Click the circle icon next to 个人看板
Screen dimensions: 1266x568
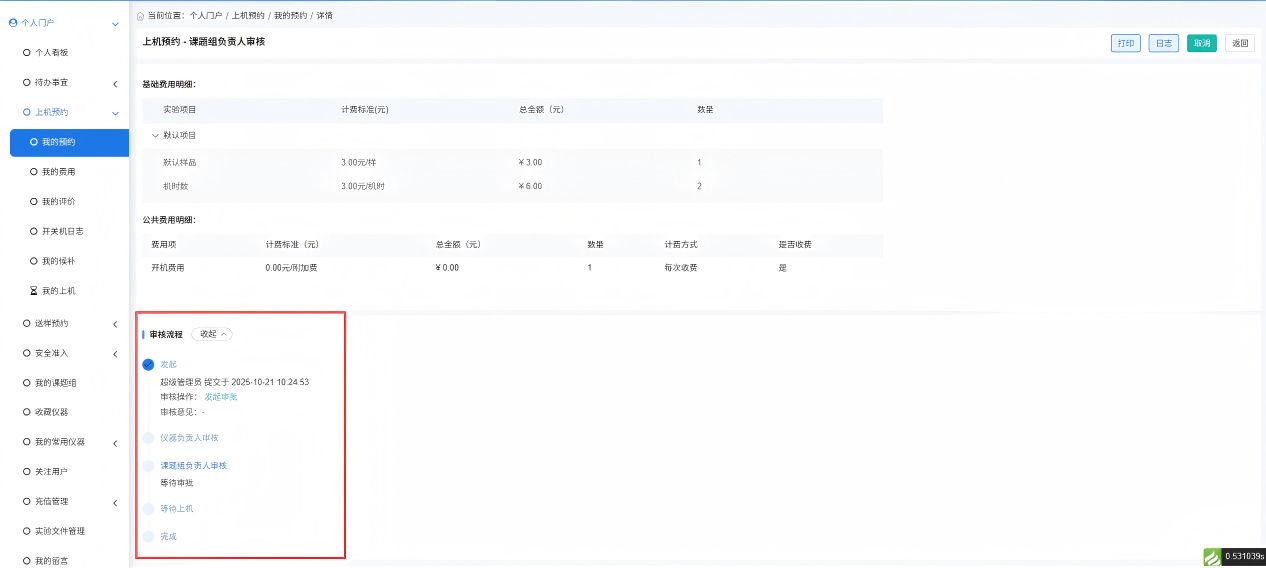click(26, 52)
